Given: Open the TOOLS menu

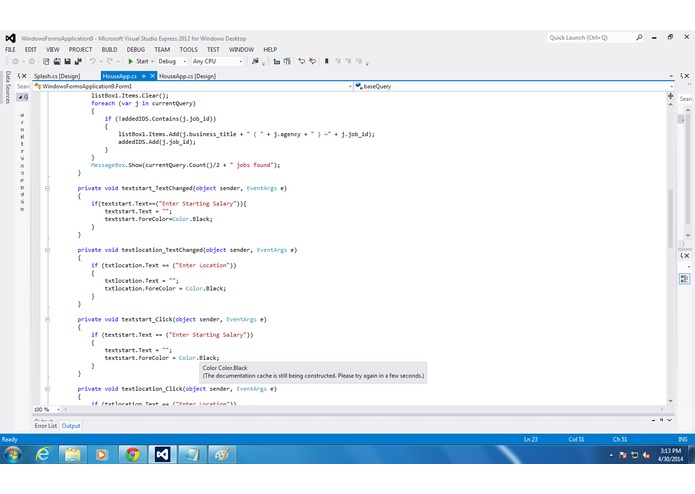Looking at the screenshot, I should (x=188, y=50).
